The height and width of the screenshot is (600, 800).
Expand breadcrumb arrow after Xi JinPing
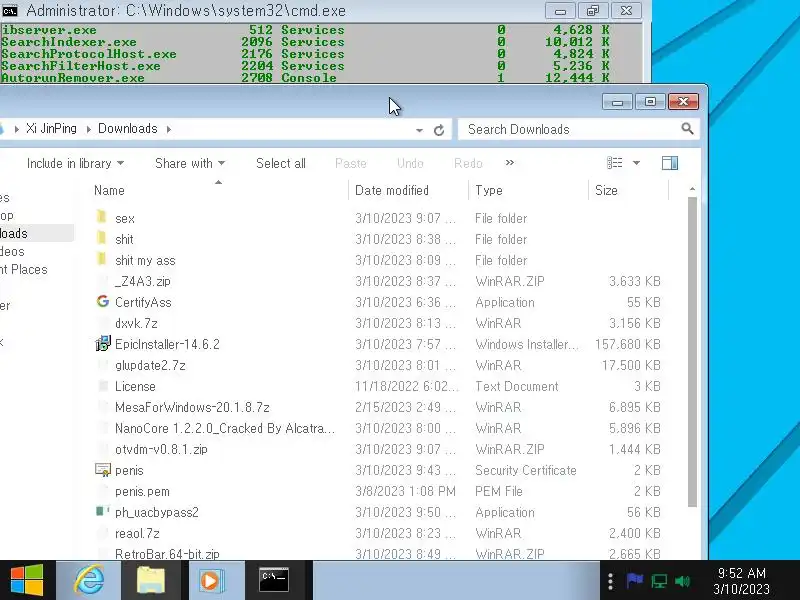click(88, 129)
